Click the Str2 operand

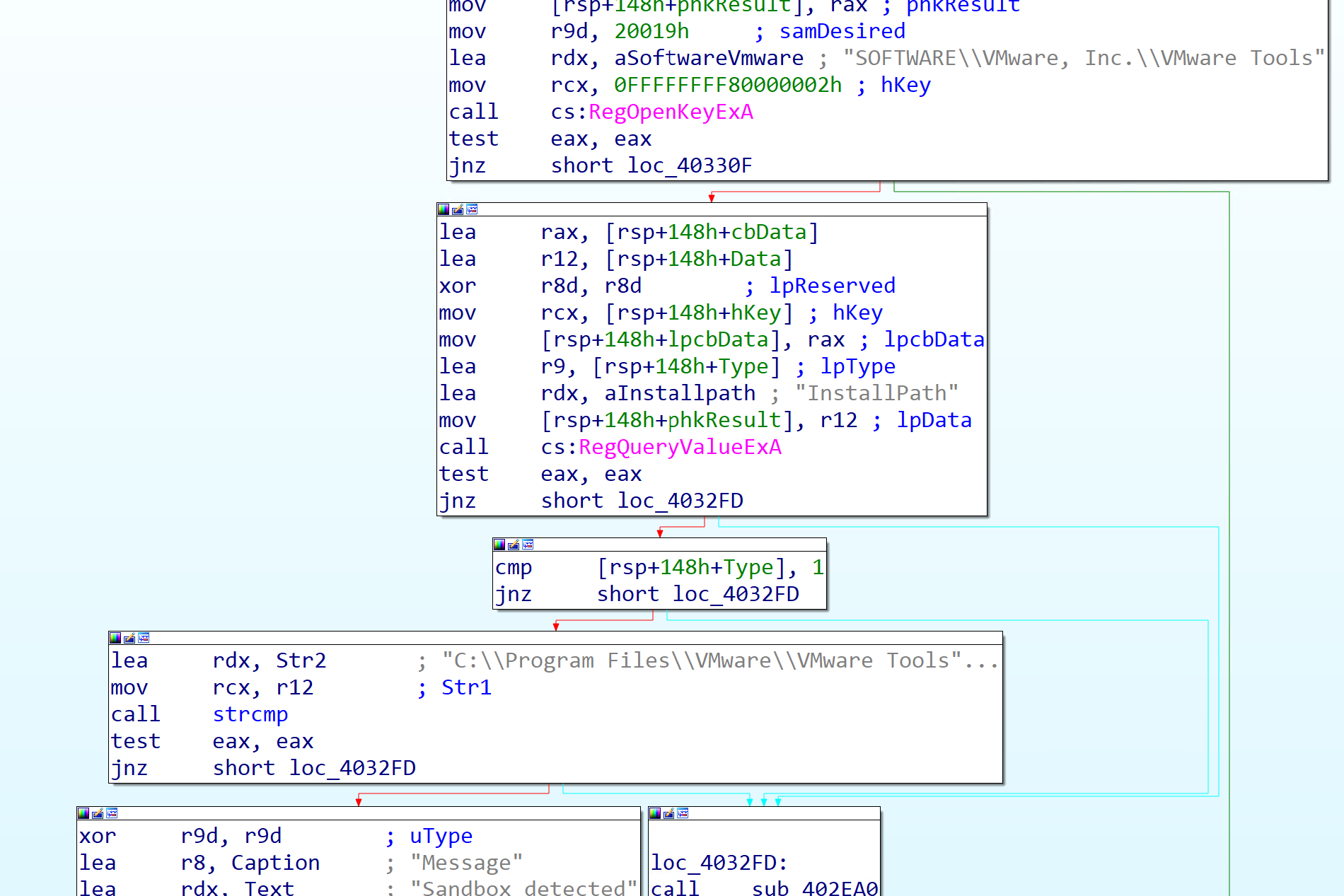pos(301,661)
